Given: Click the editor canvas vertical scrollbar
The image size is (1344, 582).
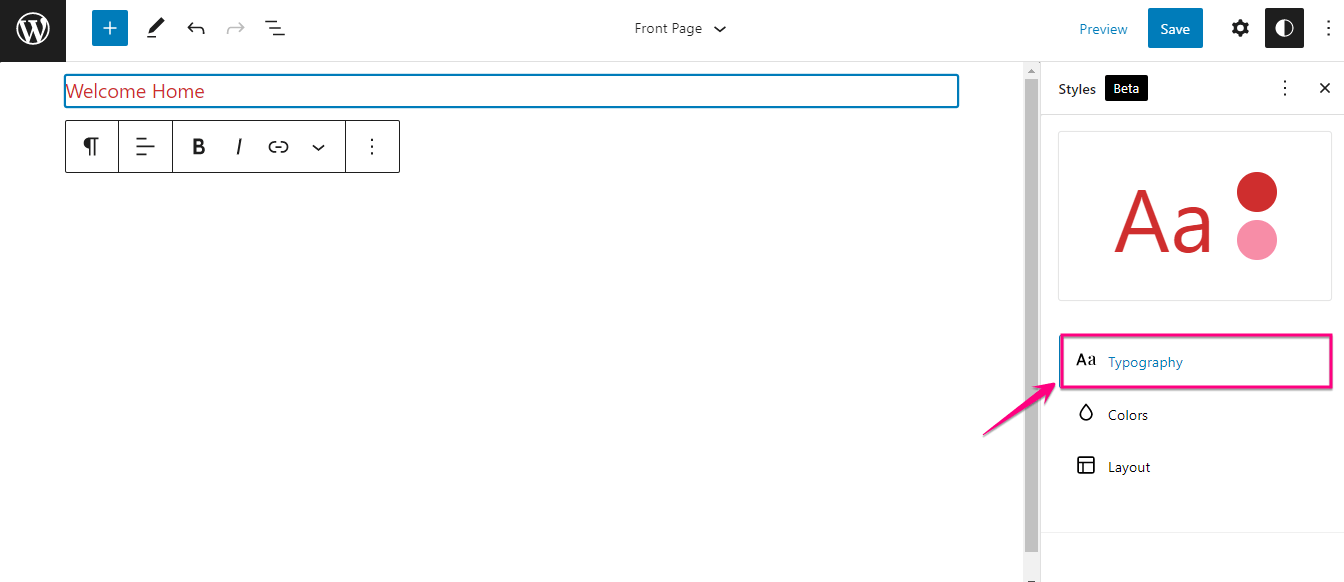Looking at the screenshot, I should [x=1032, y=315].
